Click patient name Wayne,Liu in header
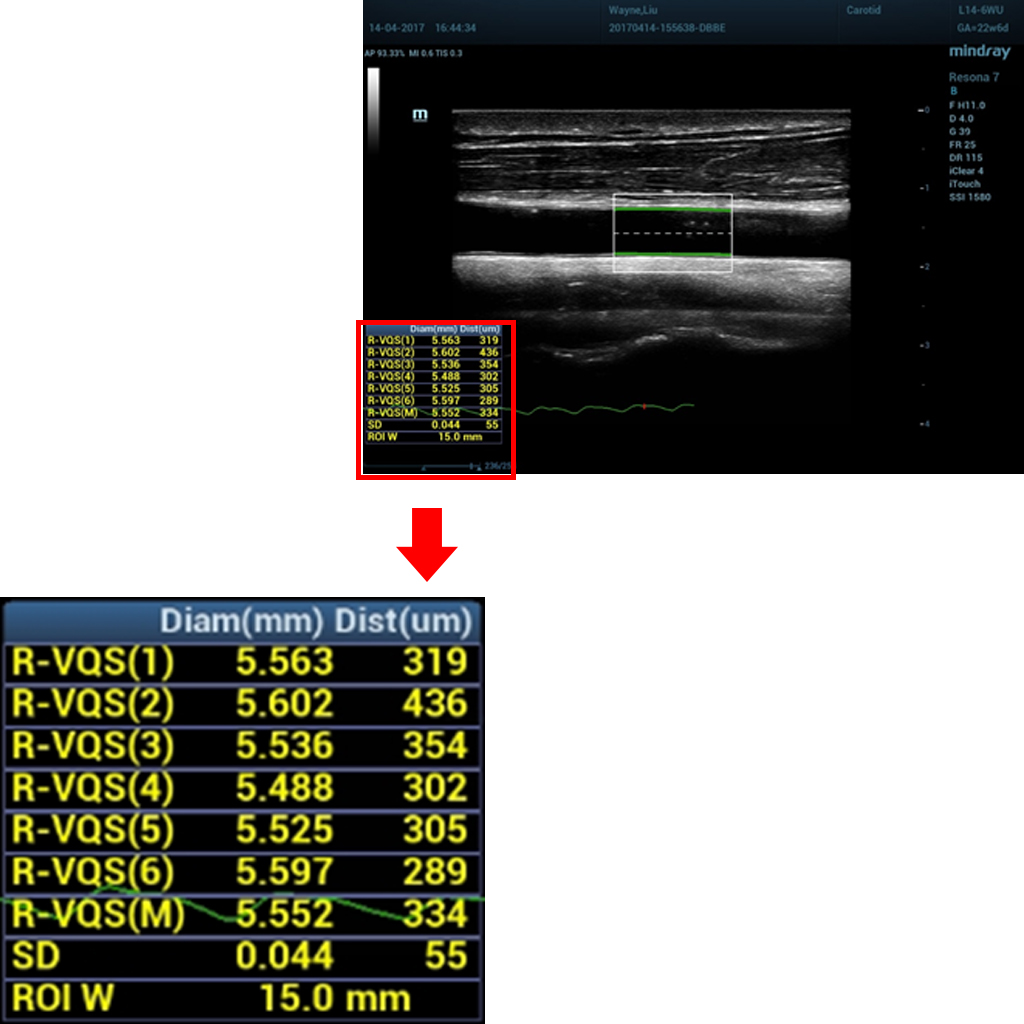Screen dimensions: 1024x1024 (x=632, y=10)
